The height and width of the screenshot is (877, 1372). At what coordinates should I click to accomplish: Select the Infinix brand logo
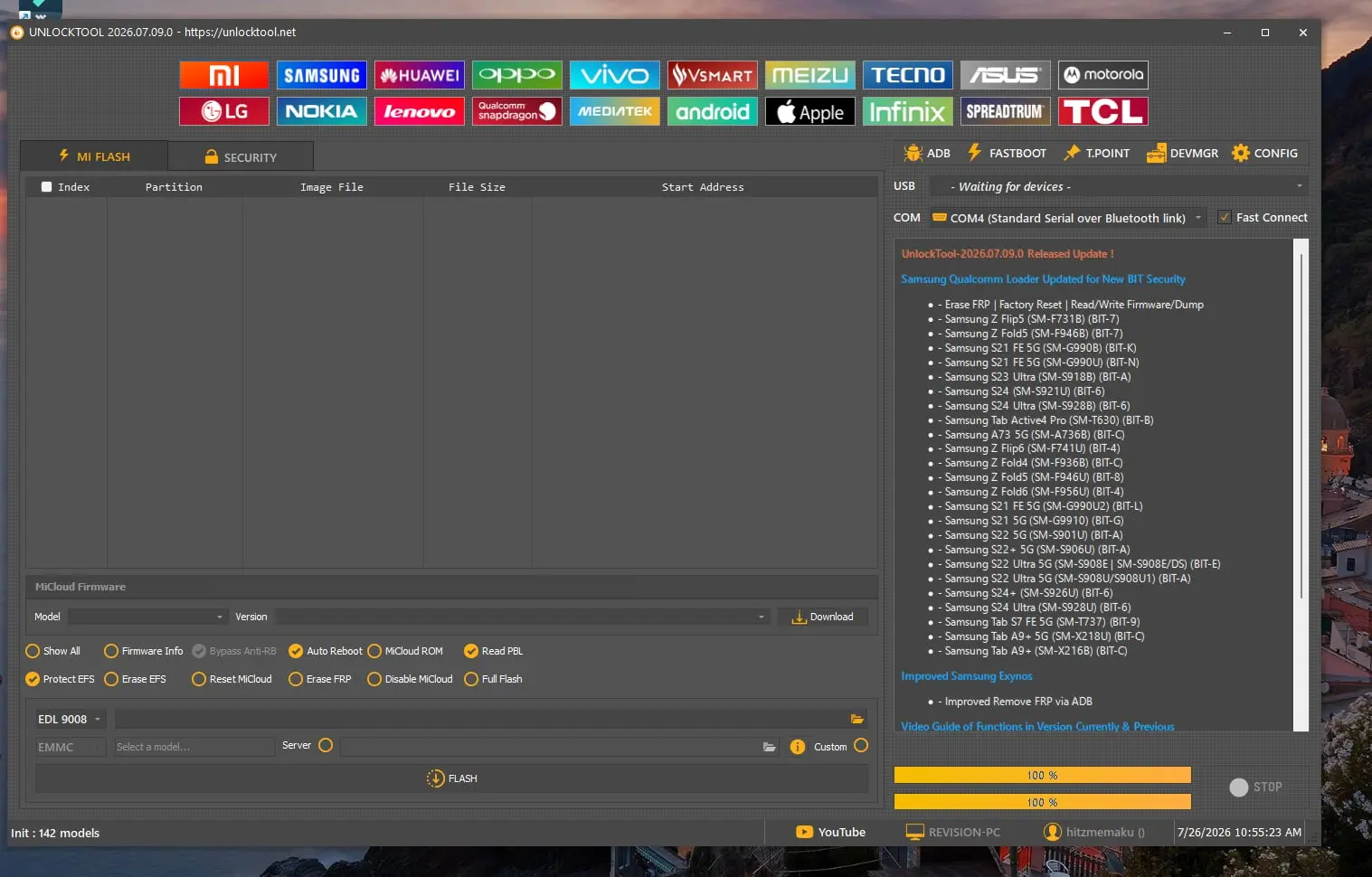908,111
